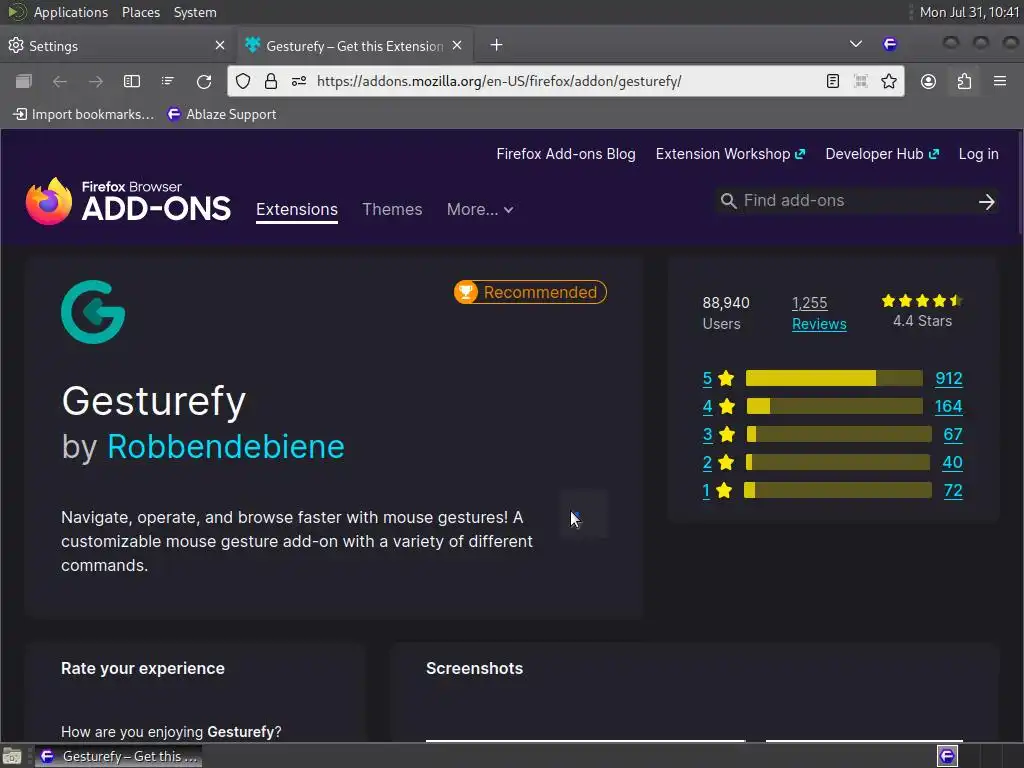Screen dimensions: 1024x768
Task: Click the URL address bar
Action: click(566, 82)
